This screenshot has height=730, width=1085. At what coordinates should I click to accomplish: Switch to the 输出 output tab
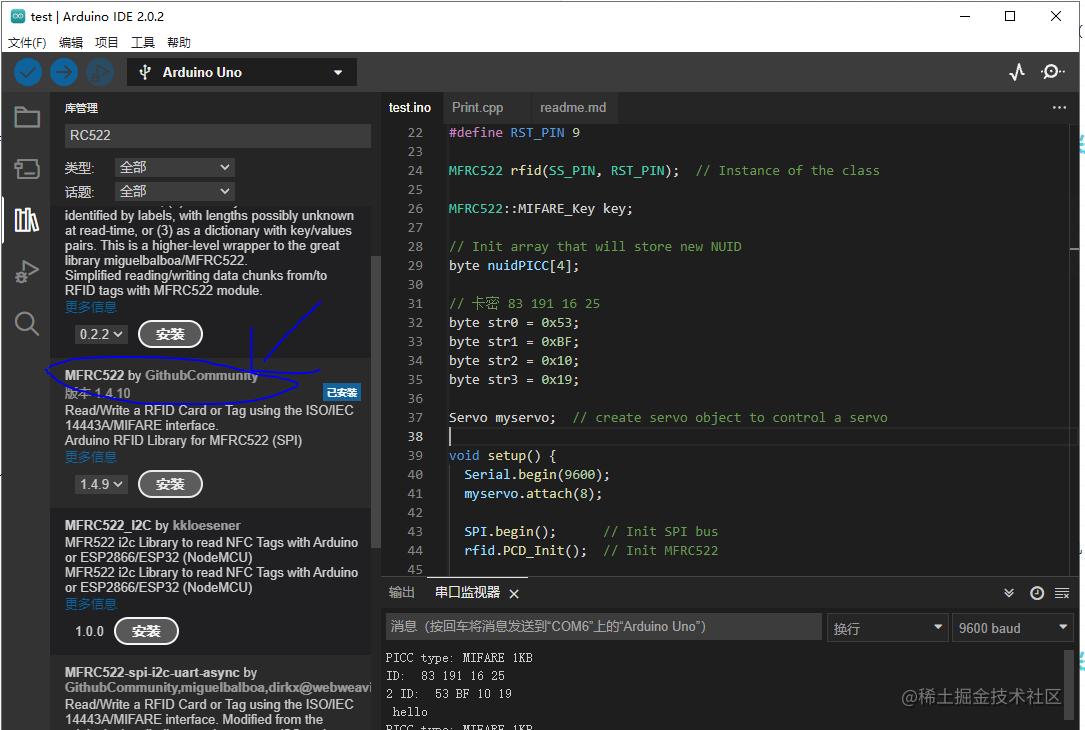coord(401,592)
